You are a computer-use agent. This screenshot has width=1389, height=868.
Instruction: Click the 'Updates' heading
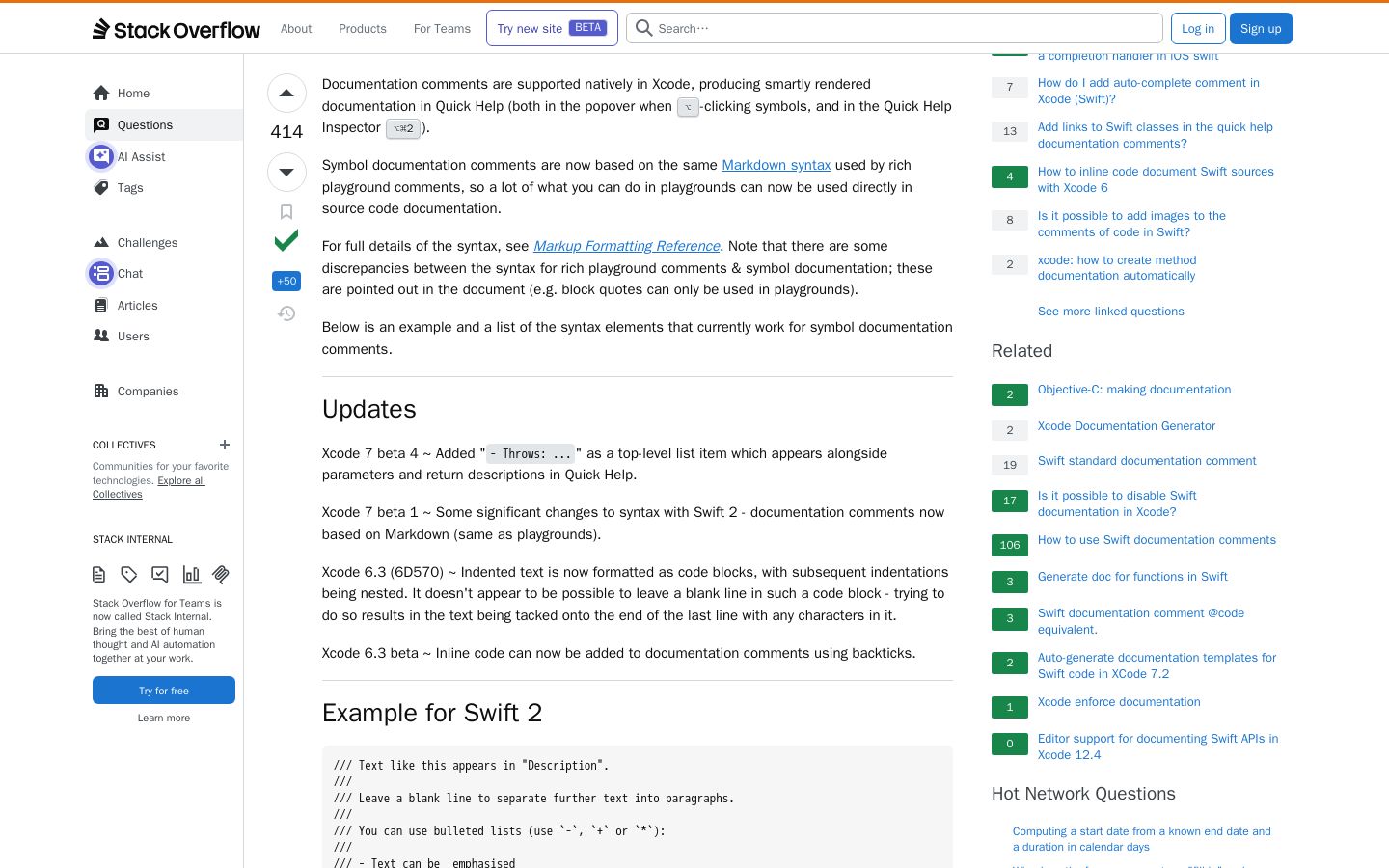[x=369, y=409]
